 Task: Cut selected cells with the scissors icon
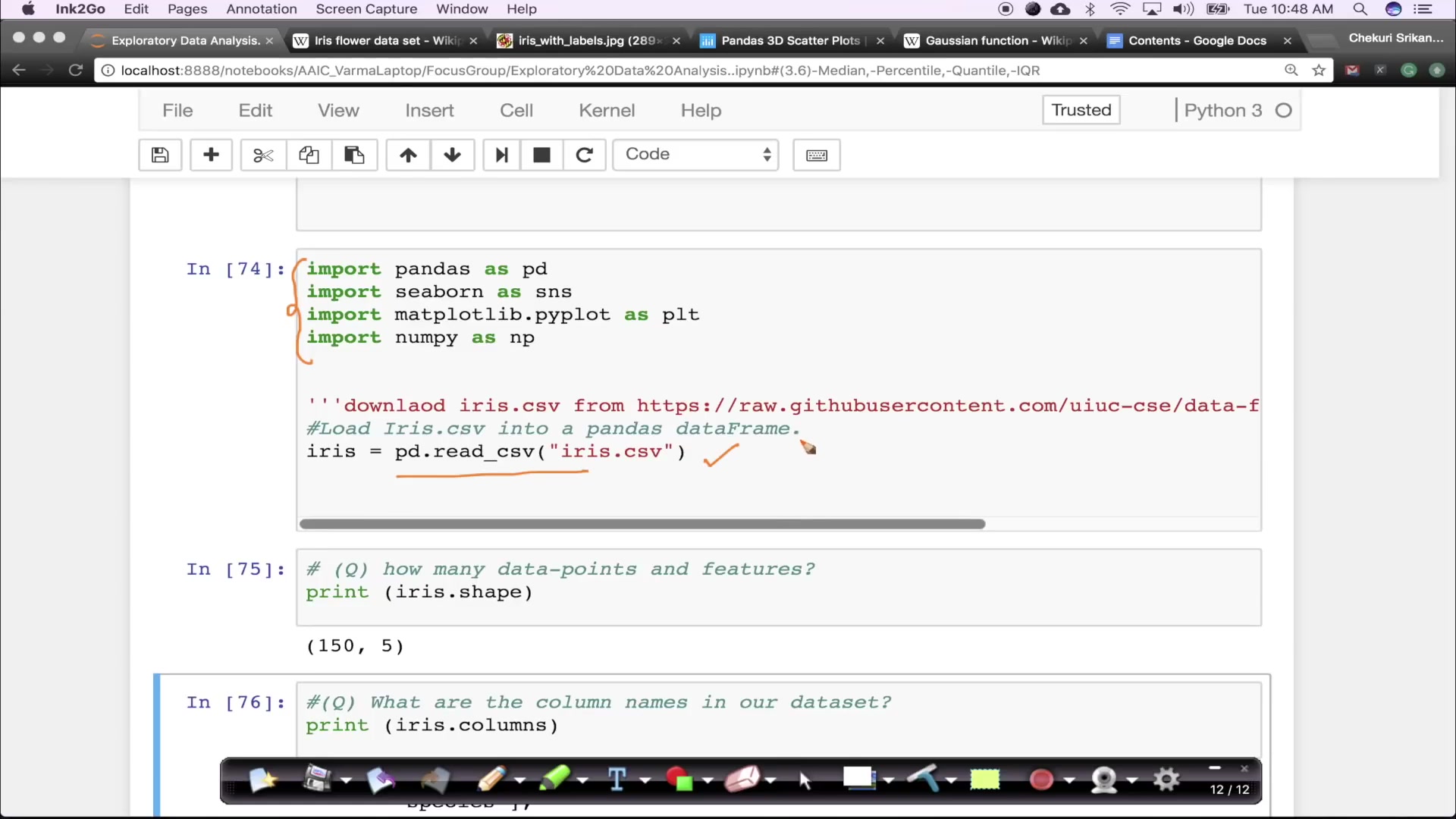pos(263,155)
